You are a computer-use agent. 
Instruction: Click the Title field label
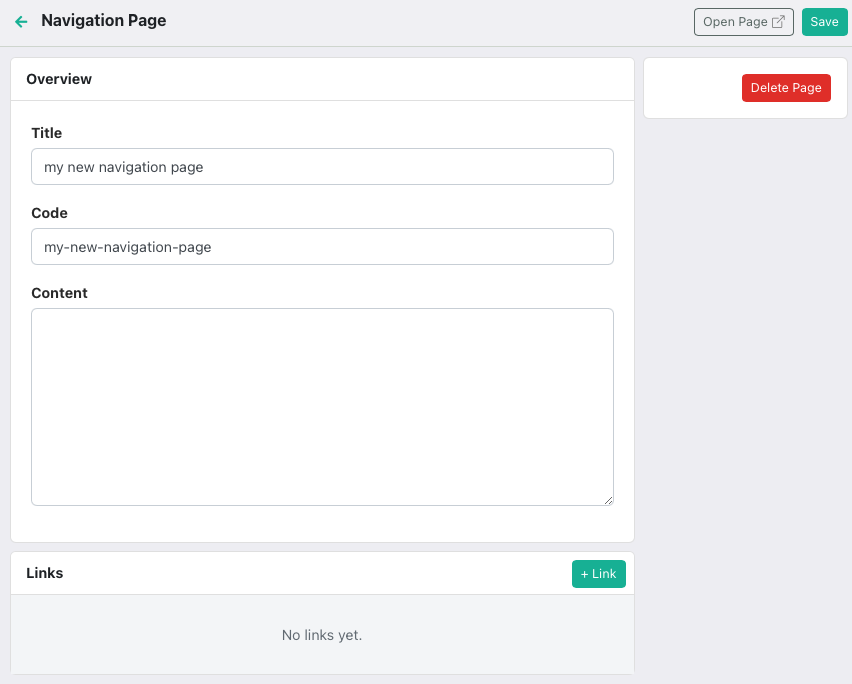pyautogui.click(x=47, y=133)
